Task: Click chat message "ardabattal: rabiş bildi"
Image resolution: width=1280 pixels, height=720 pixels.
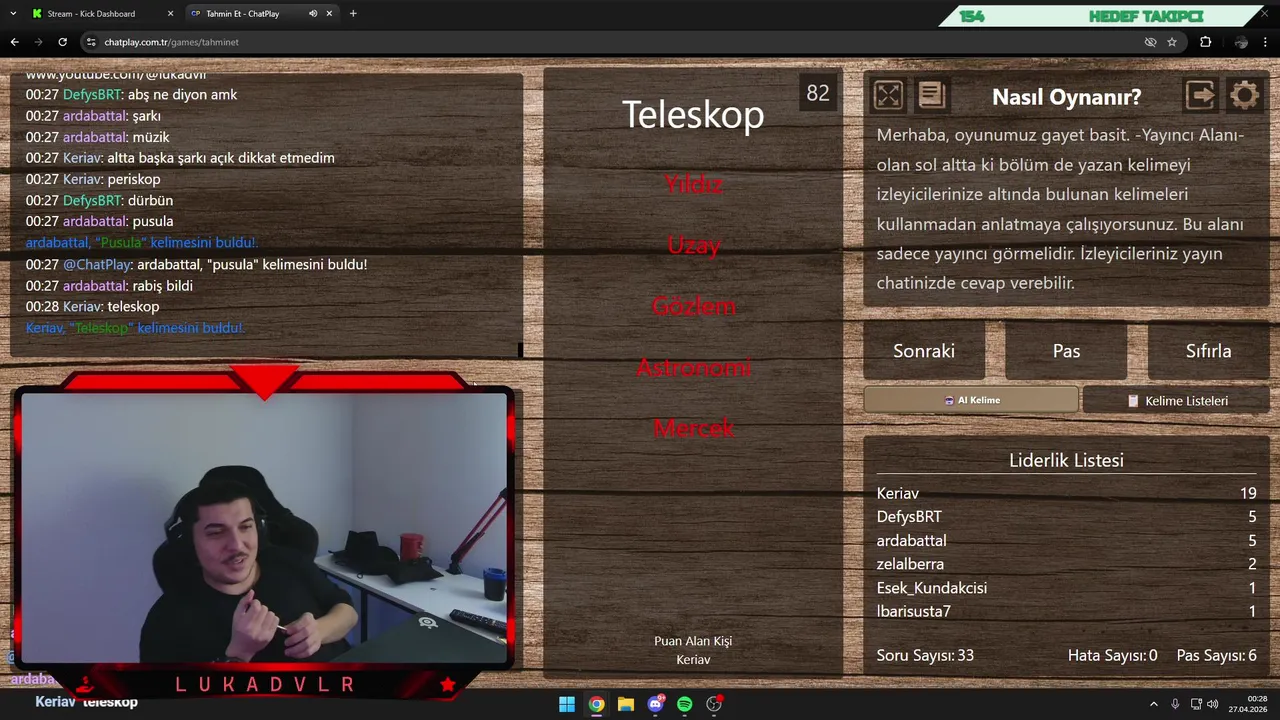Action: (x=109, y=285)
